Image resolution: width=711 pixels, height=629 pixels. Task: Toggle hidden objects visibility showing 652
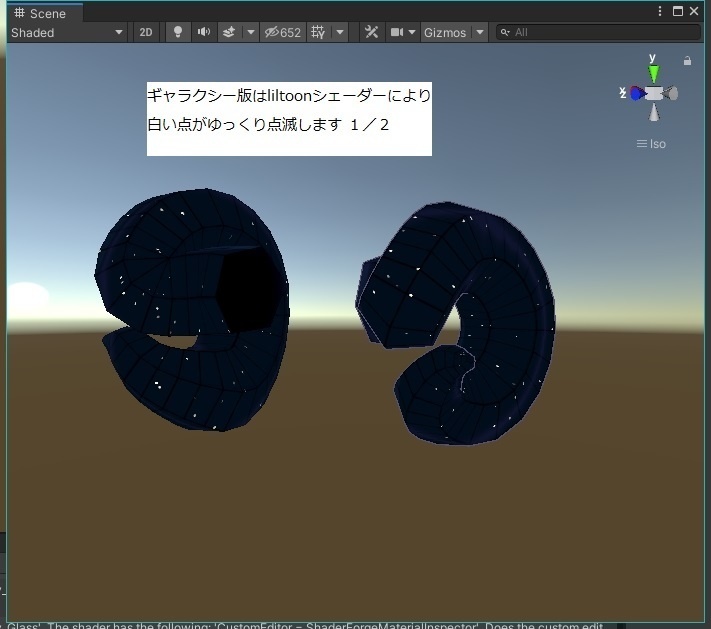[x=283, y=33]
